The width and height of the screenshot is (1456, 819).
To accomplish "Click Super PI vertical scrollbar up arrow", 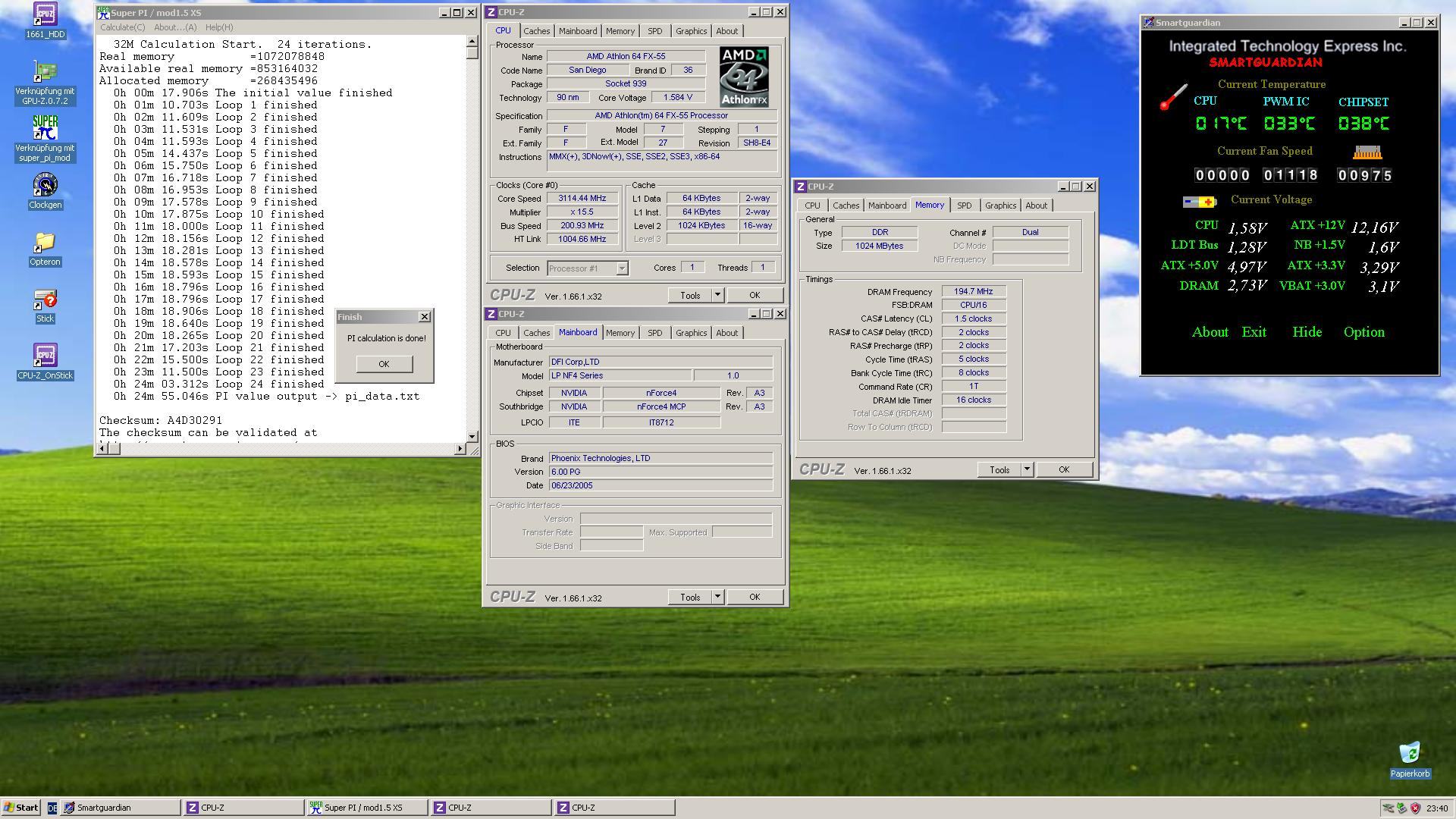I will tap(472, 42).
